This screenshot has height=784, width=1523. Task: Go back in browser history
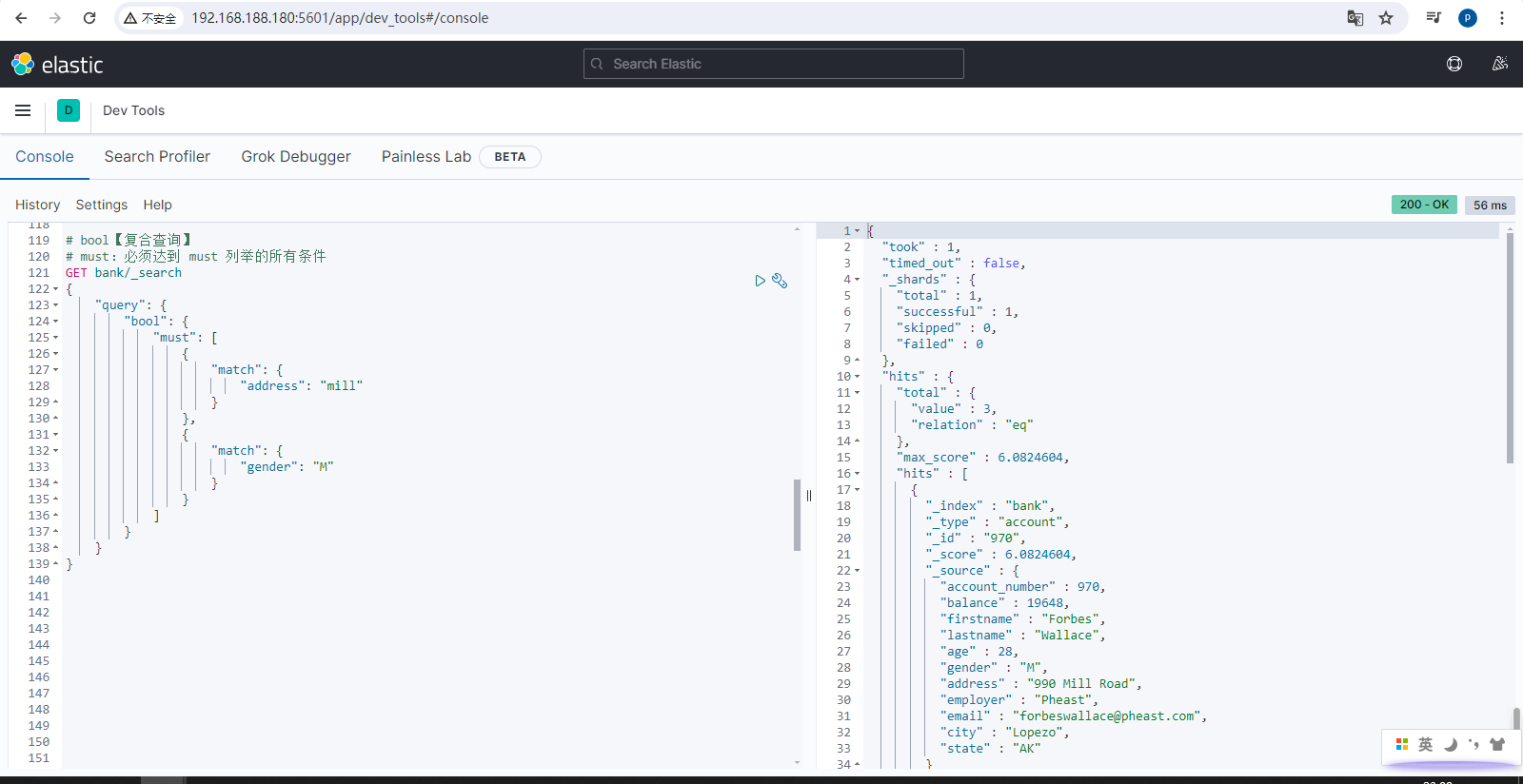tap(21, 18)
